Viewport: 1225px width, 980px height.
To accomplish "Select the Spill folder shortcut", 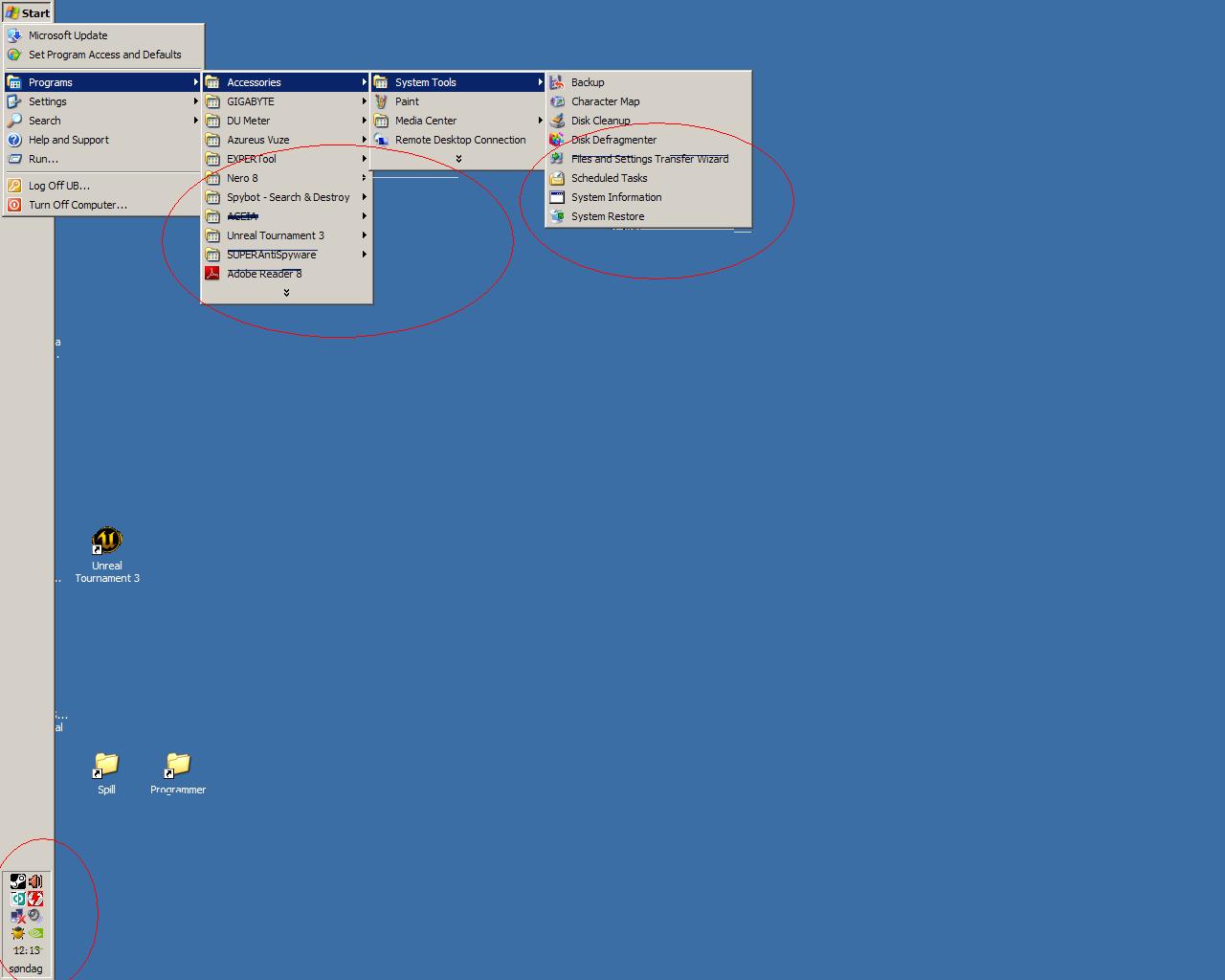I will [x=106, y=773].
